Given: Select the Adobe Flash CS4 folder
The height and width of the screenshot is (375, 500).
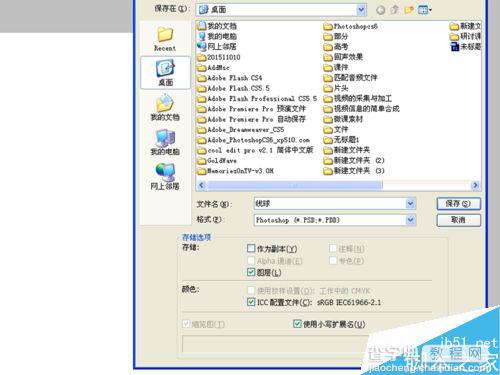Looking at the screenshot, I should point(230,78).
